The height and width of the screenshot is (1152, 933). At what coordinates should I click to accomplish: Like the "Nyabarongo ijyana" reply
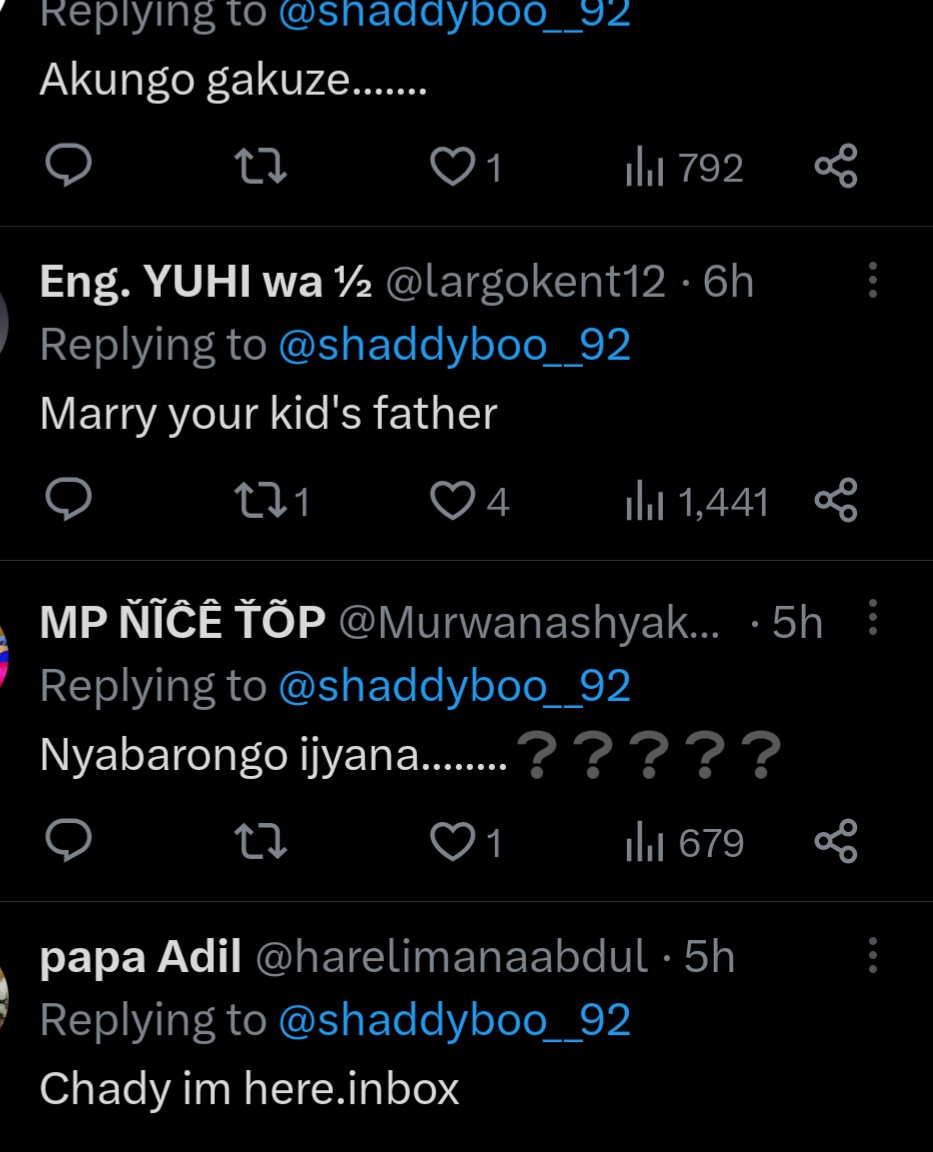click(x=451, y=842)
